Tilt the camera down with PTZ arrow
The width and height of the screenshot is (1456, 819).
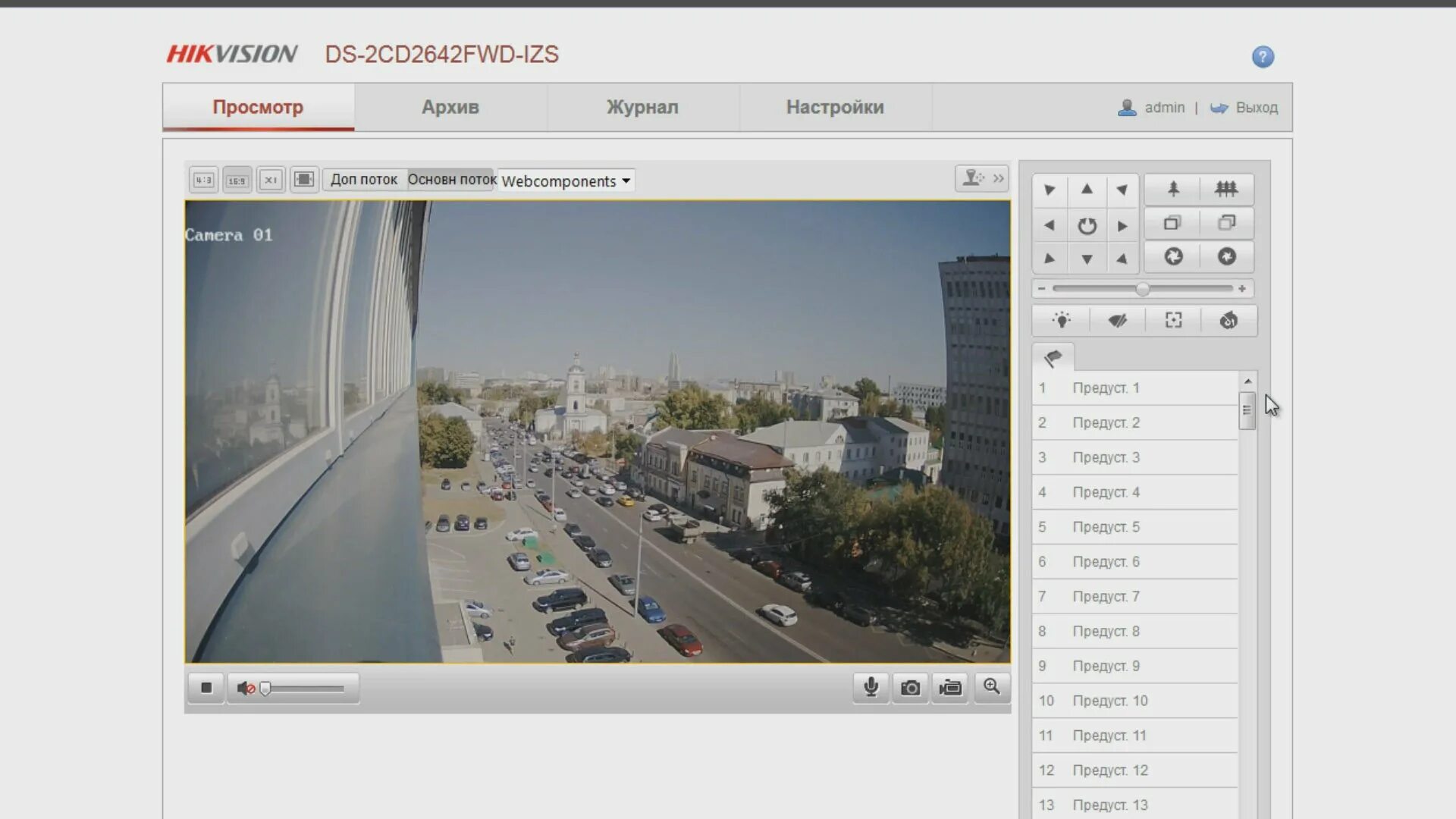pos(1087,259)
